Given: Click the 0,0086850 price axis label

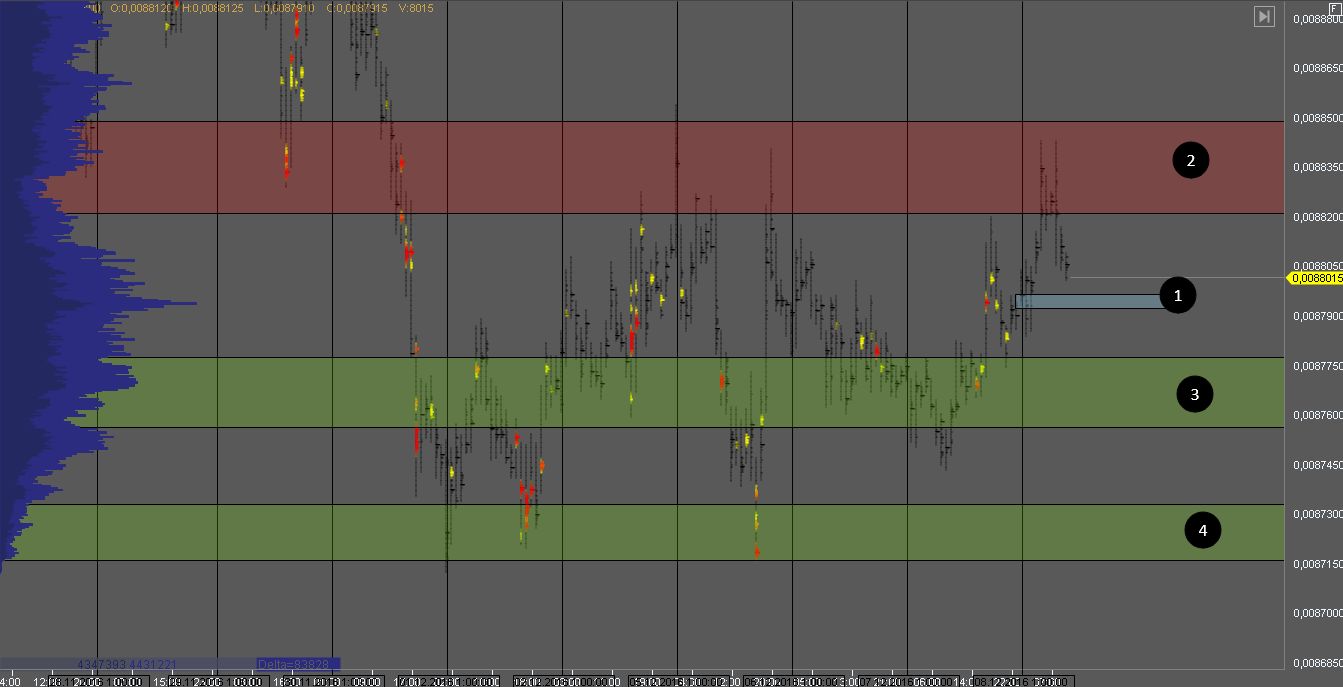Looking at the screenshot, I should click(x=1317, y=663).
